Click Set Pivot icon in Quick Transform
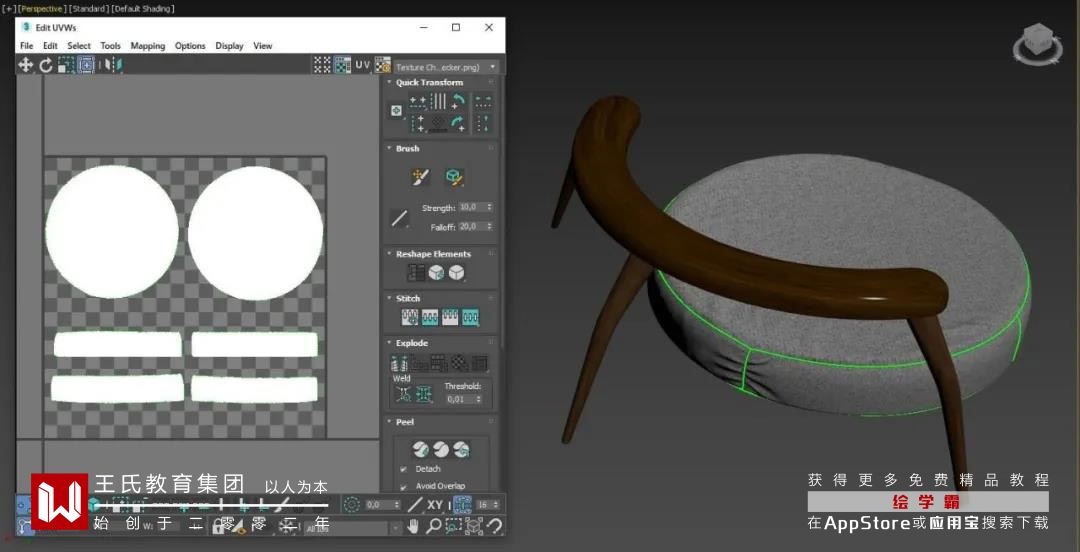The width and height of the screenshot is (1080, 552). click(396, 110)
